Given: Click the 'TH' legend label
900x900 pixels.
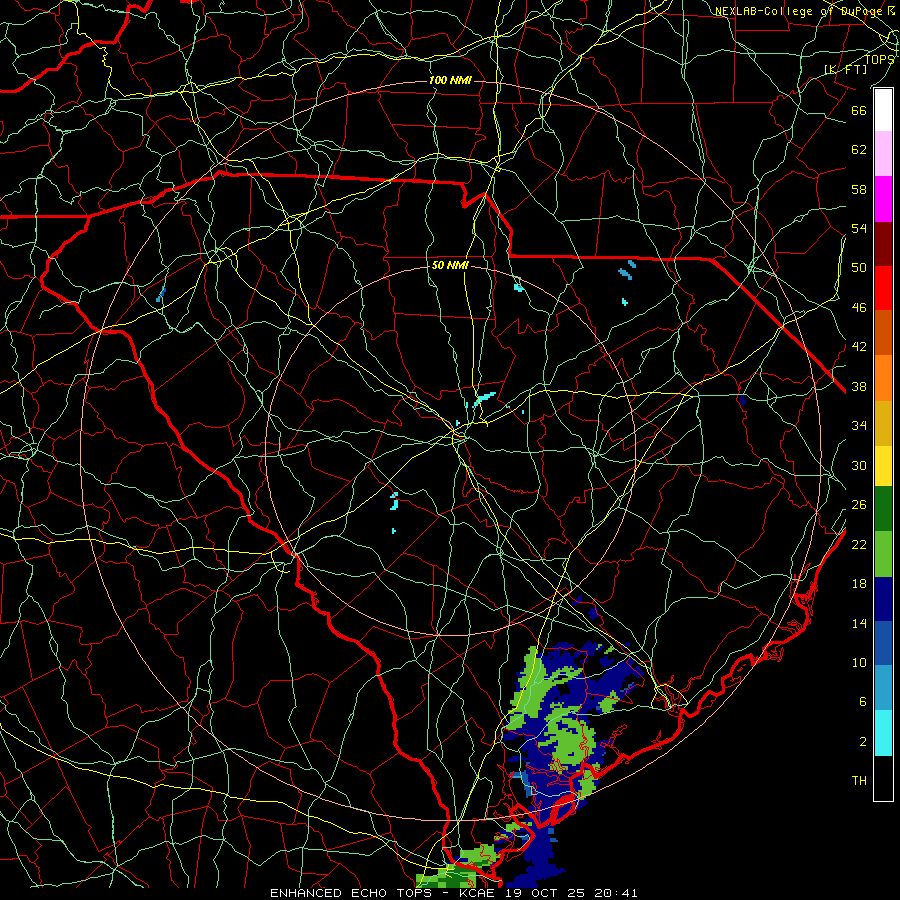Looking at the screenshot, I should 859,780.
